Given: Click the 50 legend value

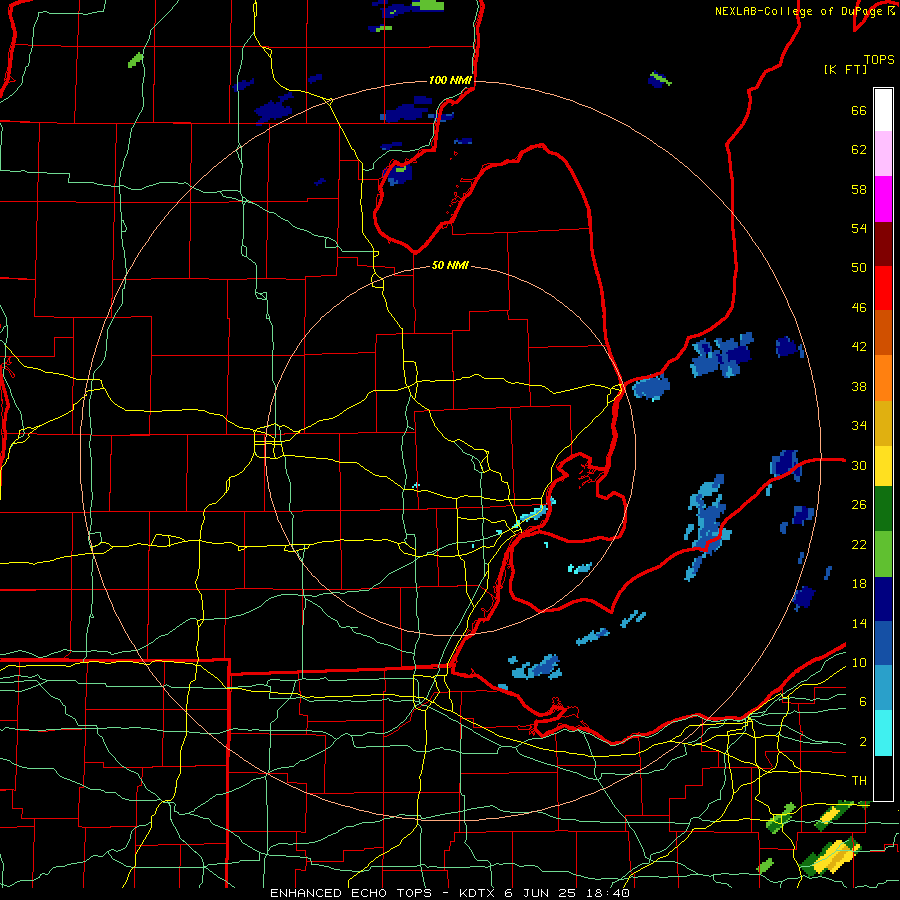Looking at the screenshot, I should coord(859,268).
